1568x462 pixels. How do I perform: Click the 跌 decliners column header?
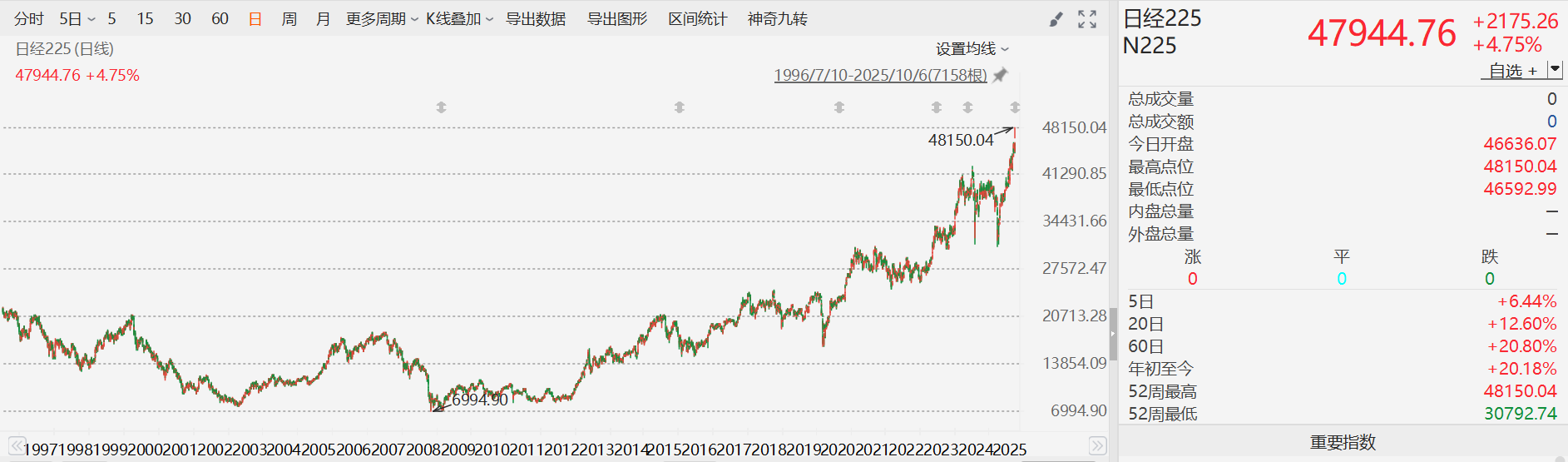[1490, 256]
